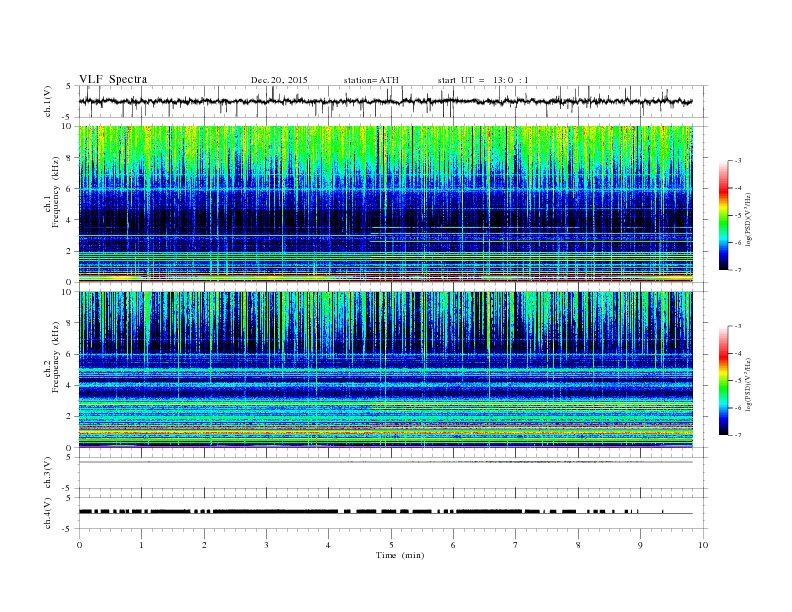Screen dimensions: 792x612
Task: Click the "-3" value on ch.1 color bar
Action: click(x=738, y=161)
